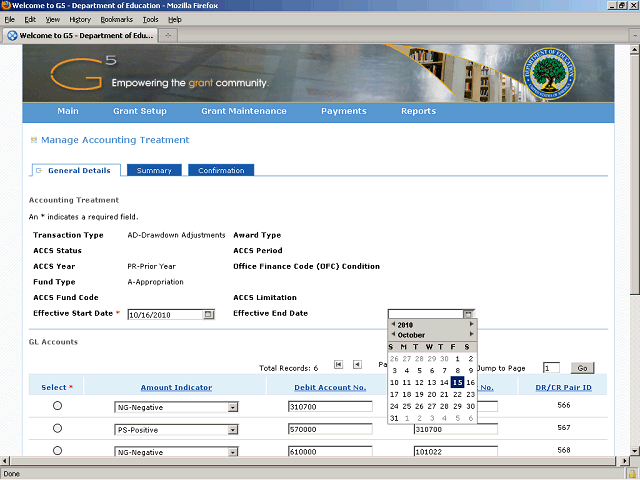This screenshot has width=640, height=480.
Task: Click Effective End Date field
Action: [x=426, y=314]
